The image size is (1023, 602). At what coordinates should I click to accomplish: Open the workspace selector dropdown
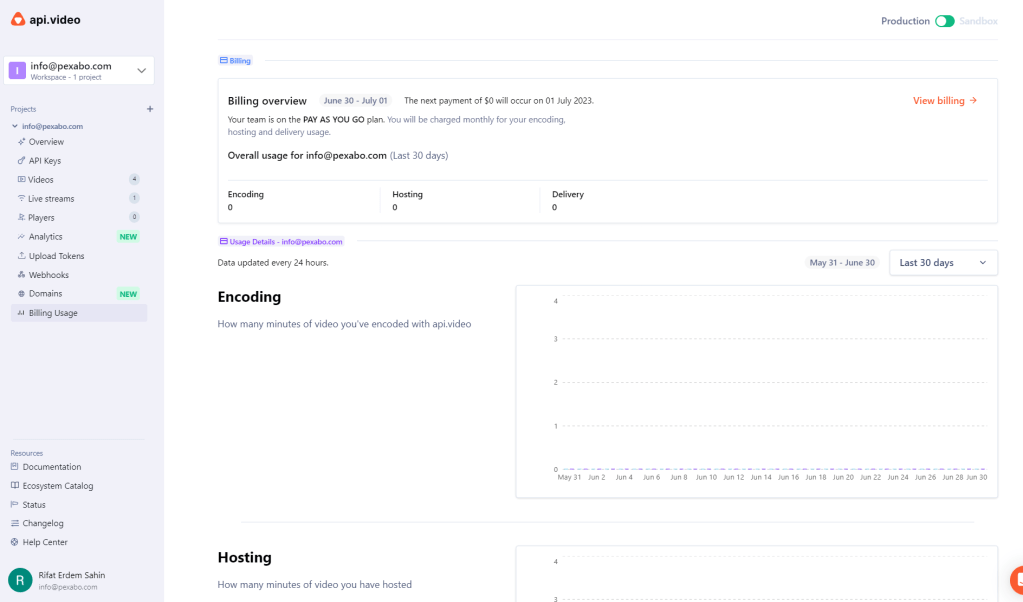tap(79, 70)
